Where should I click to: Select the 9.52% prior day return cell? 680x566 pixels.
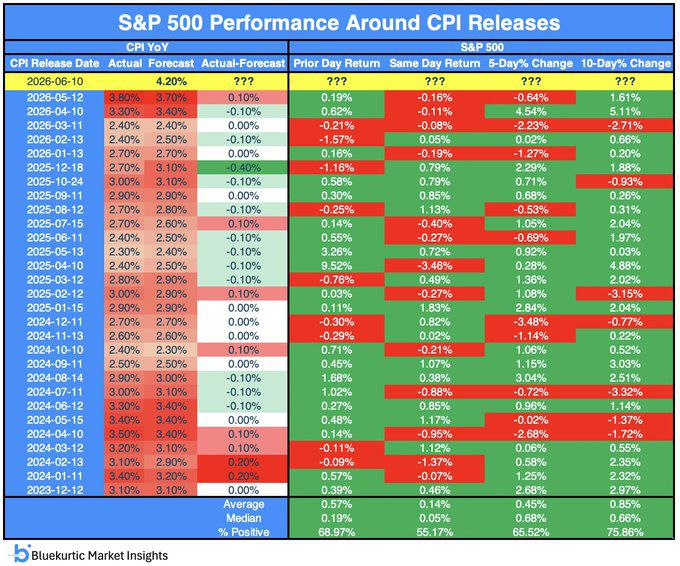click(x=337, y=266)
